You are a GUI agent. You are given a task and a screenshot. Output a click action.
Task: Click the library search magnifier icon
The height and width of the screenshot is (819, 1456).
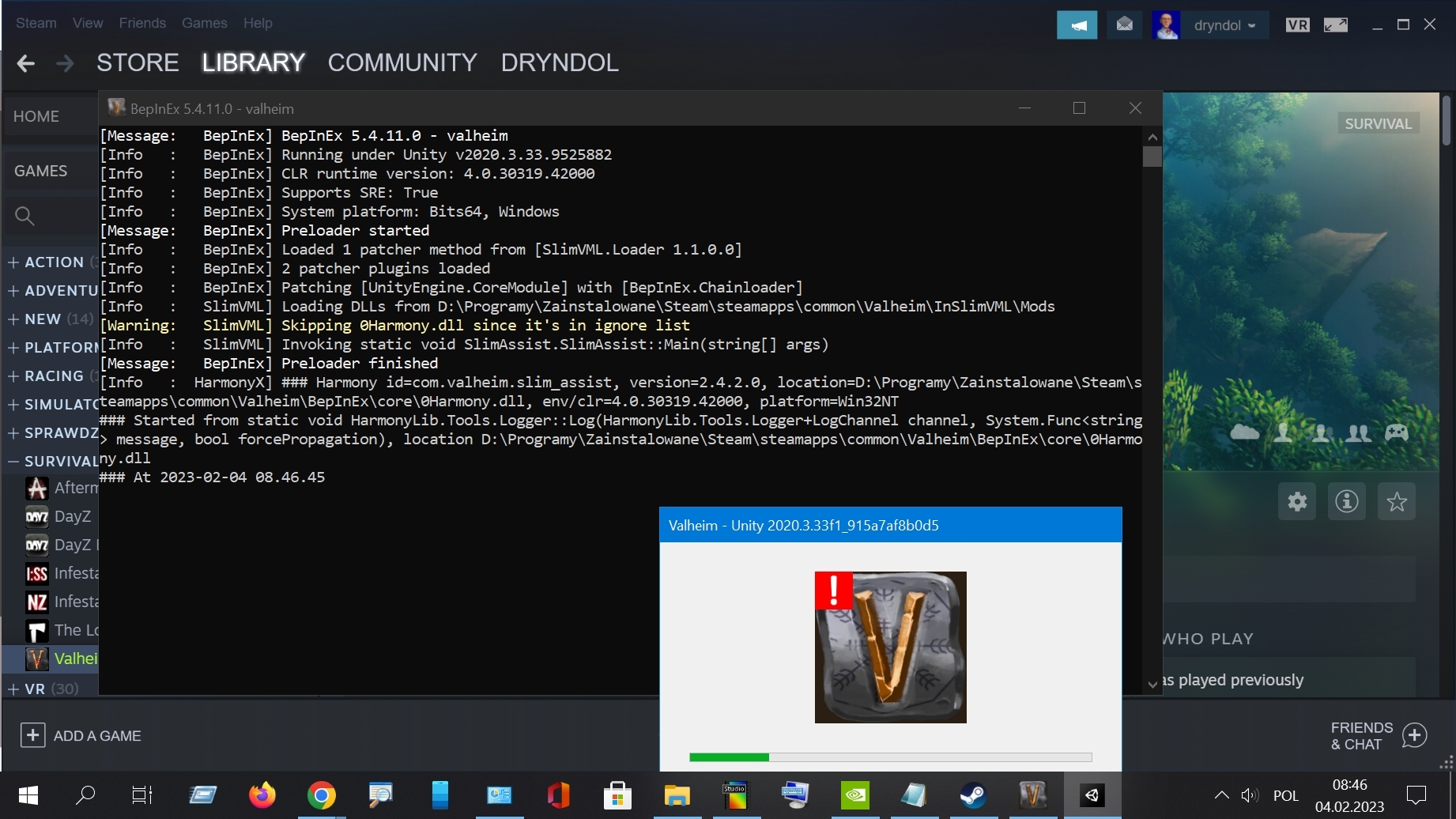tap(25, 216)
